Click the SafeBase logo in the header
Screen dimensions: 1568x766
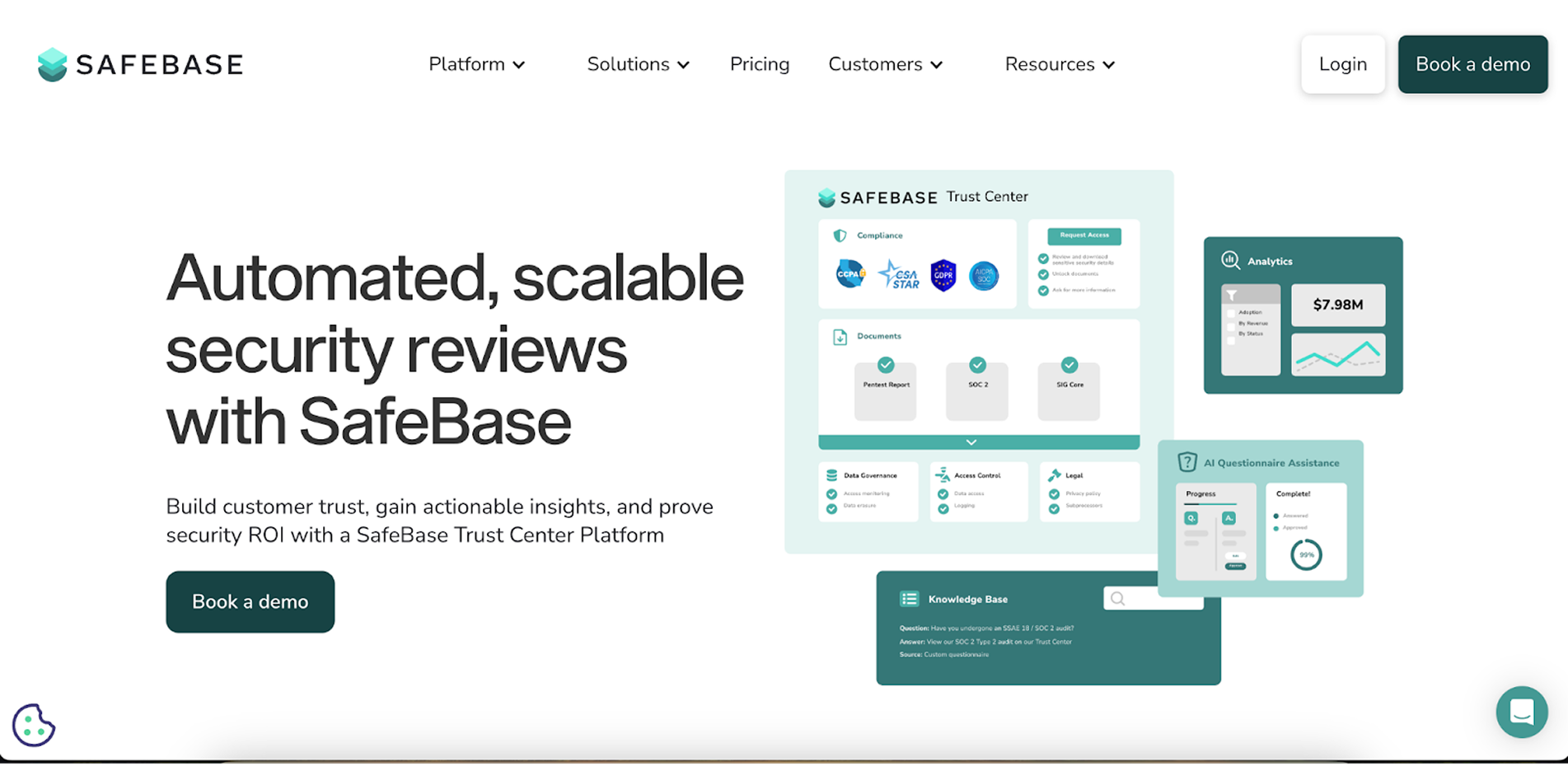pyautogui.click(x=140, y=64)
